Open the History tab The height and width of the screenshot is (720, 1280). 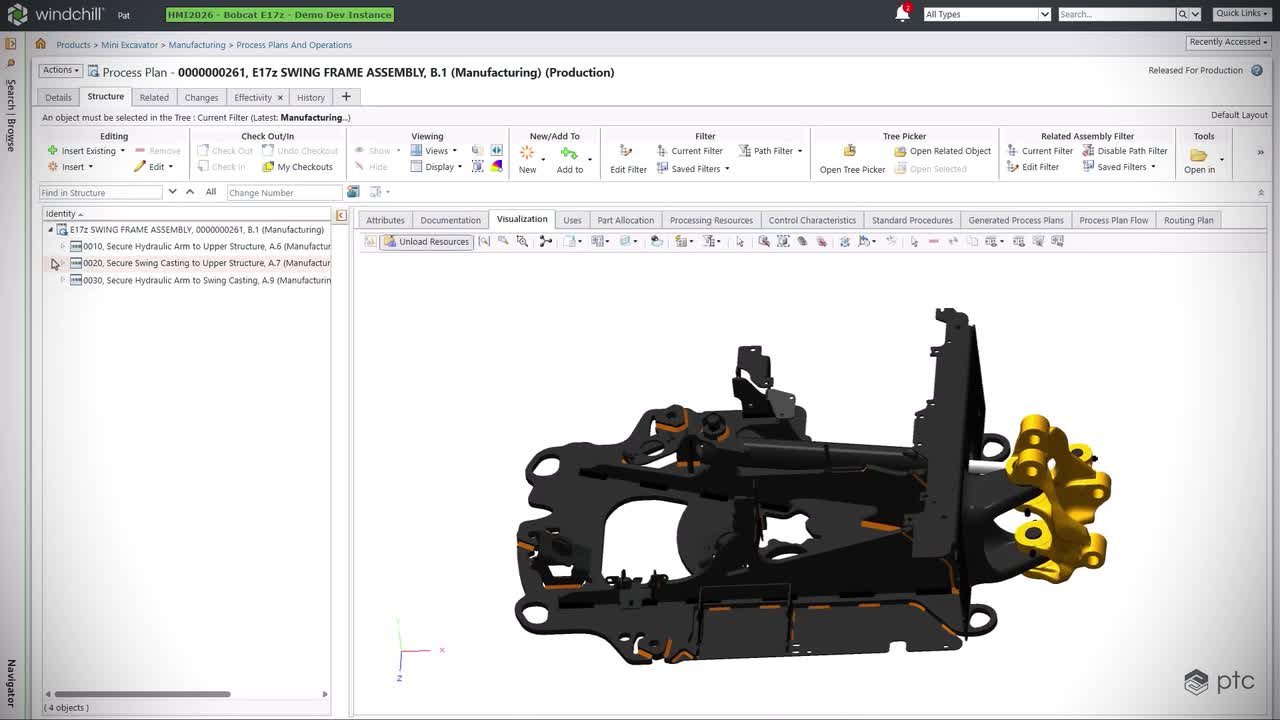311,97
